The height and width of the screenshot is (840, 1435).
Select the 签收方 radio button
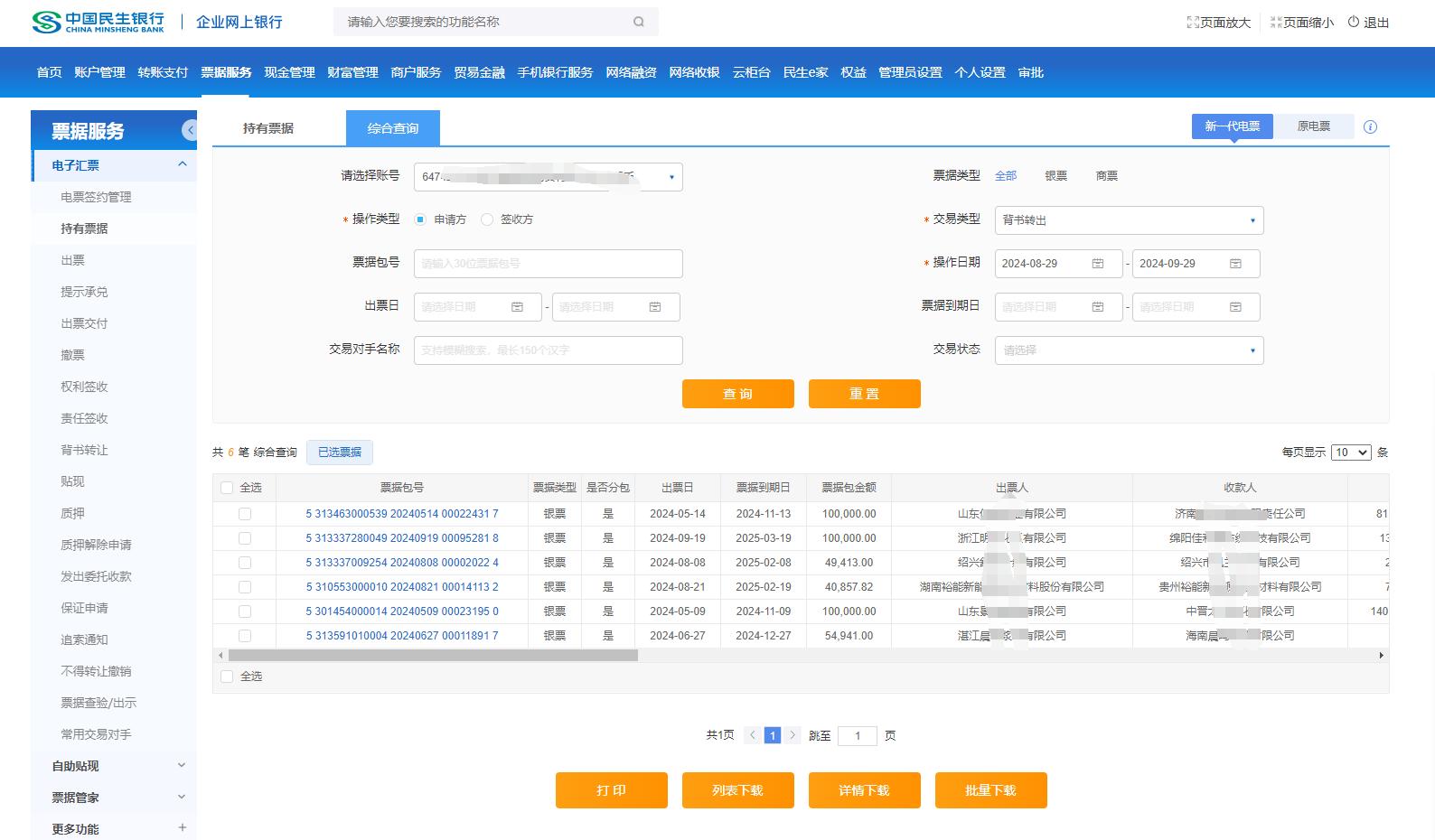pyautogui.click(x=488, y=219)
